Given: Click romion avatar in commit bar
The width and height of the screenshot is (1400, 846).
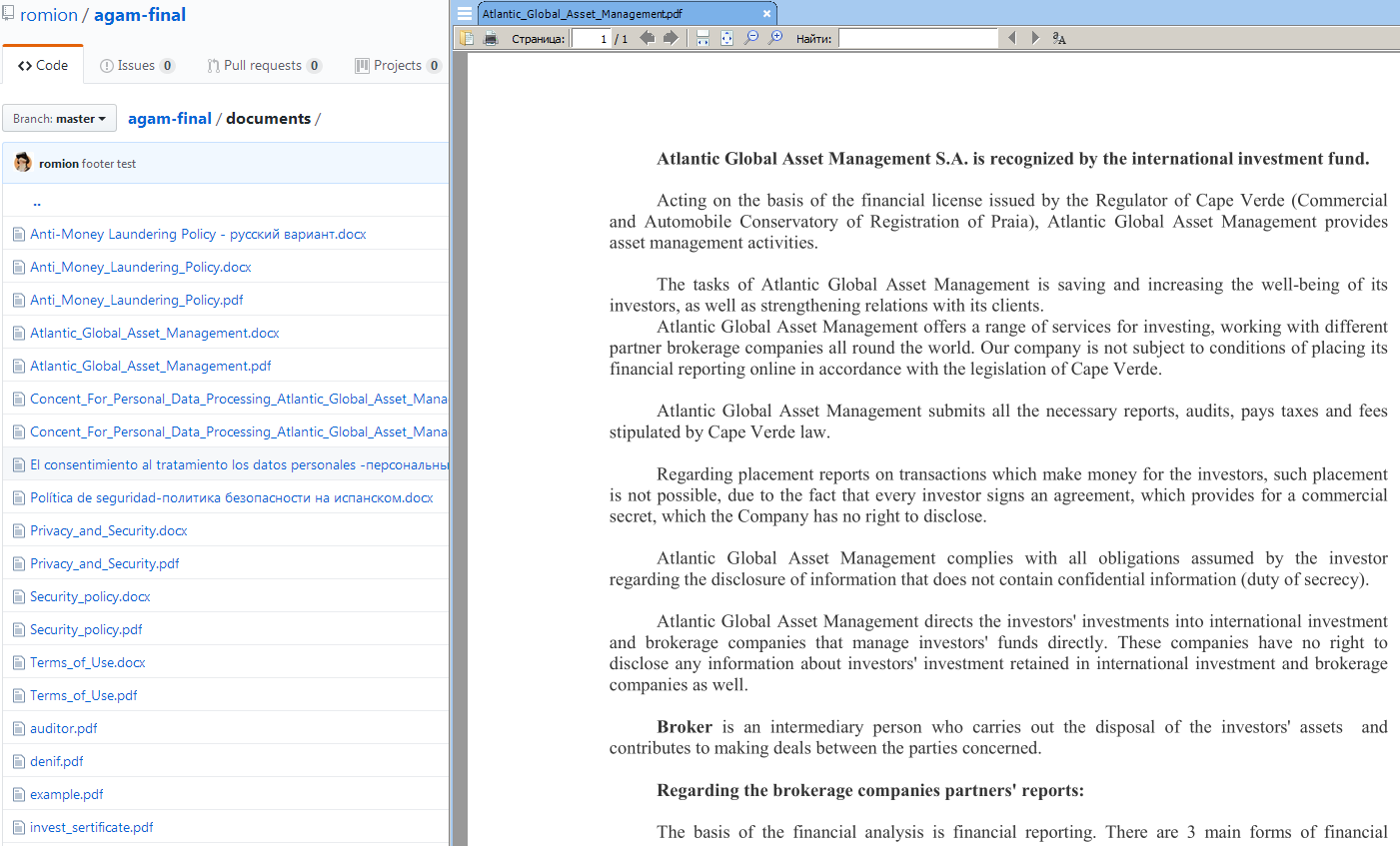Looking at the screenshot, I should (23, 163).
